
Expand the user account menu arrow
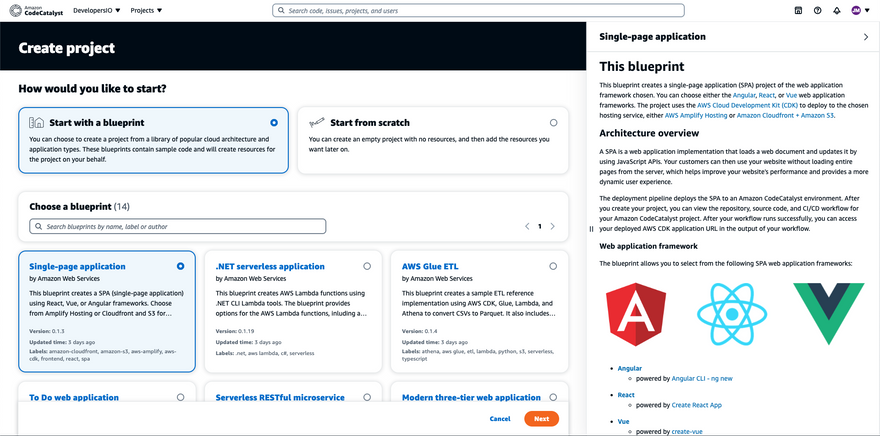pos(868,10)
